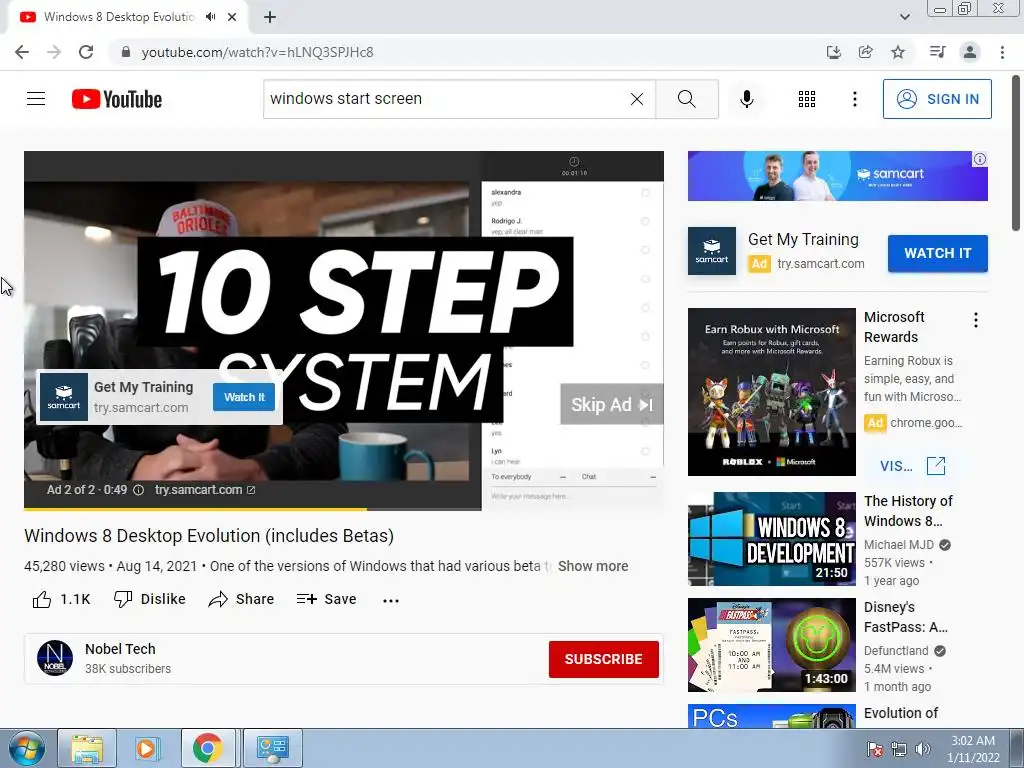Open YouTube settings three-dot menu
1024x768 pixels.
855,99
